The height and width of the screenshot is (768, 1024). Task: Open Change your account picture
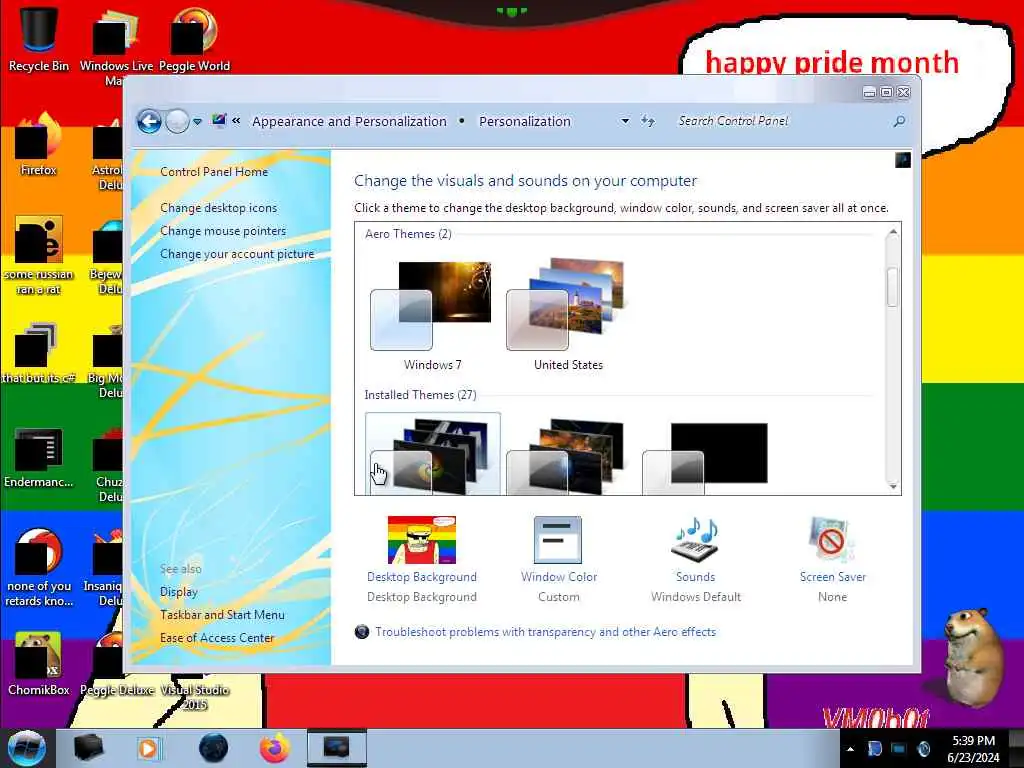(x=237, y=254)
